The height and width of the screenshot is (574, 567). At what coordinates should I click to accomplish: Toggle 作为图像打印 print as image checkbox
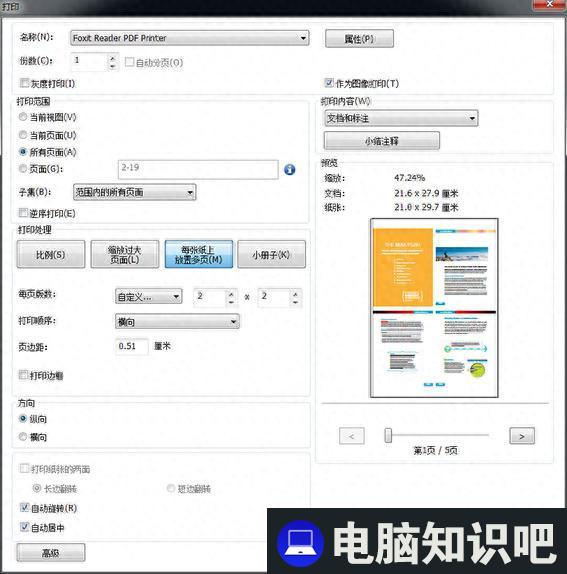coord(329,83)
